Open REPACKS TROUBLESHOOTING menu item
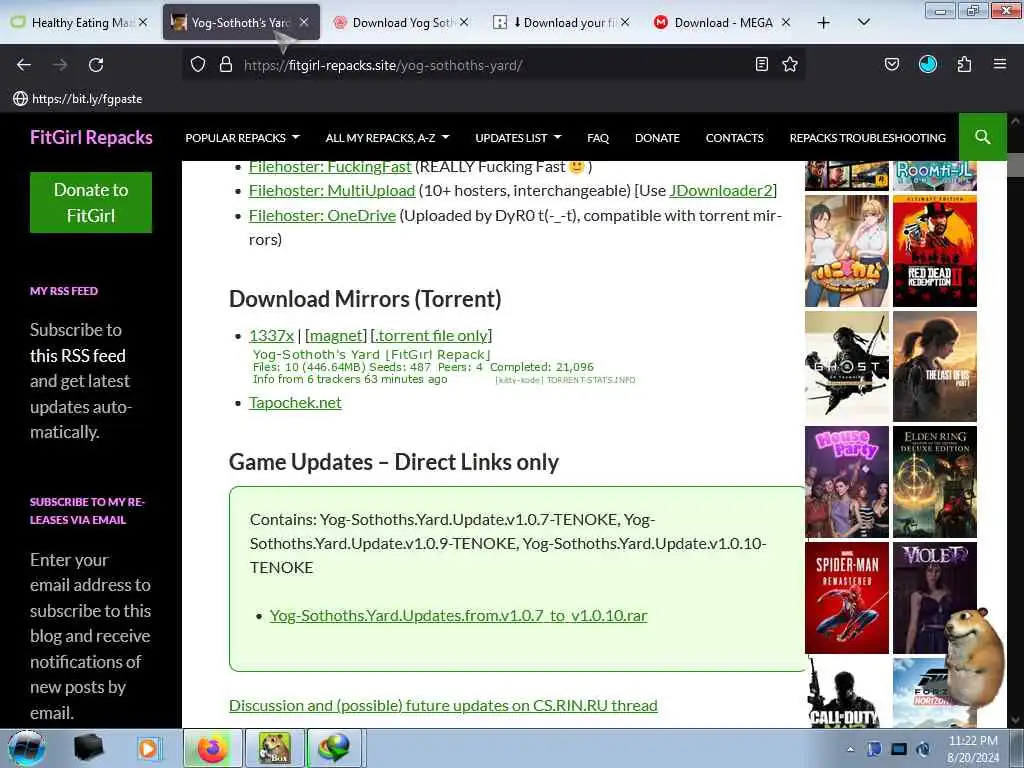The image size is (1024, 768). pos(867,138)
